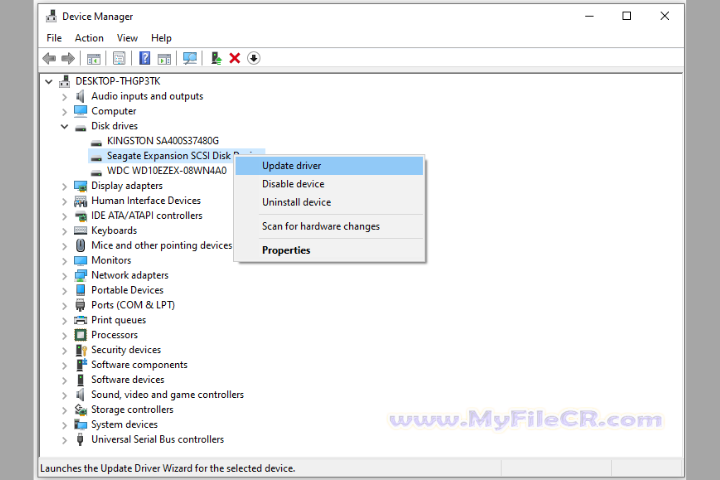Click the key icon beside Security devices
Image resolution: width=720 pixels, height=480 pixels.
pyautogui.click(x=81, y=350)
